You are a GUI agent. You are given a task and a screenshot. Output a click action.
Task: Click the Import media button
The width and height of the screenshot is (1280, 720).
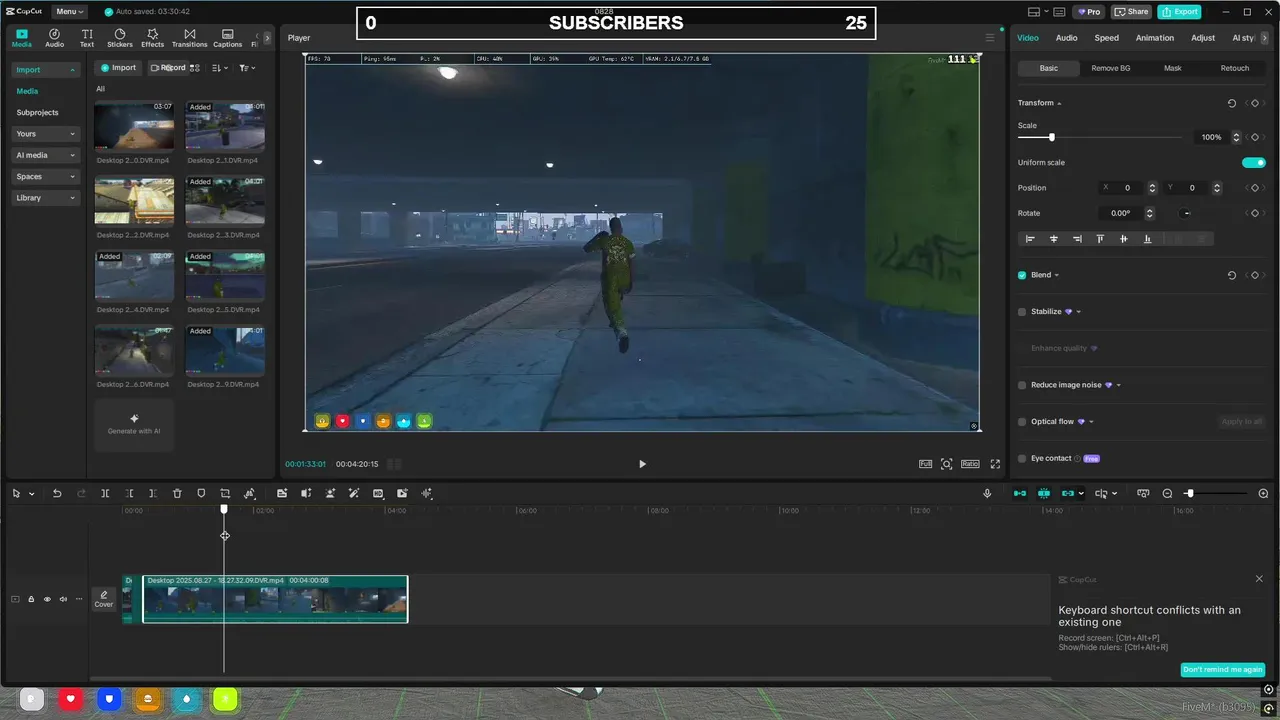click(118, 68)
